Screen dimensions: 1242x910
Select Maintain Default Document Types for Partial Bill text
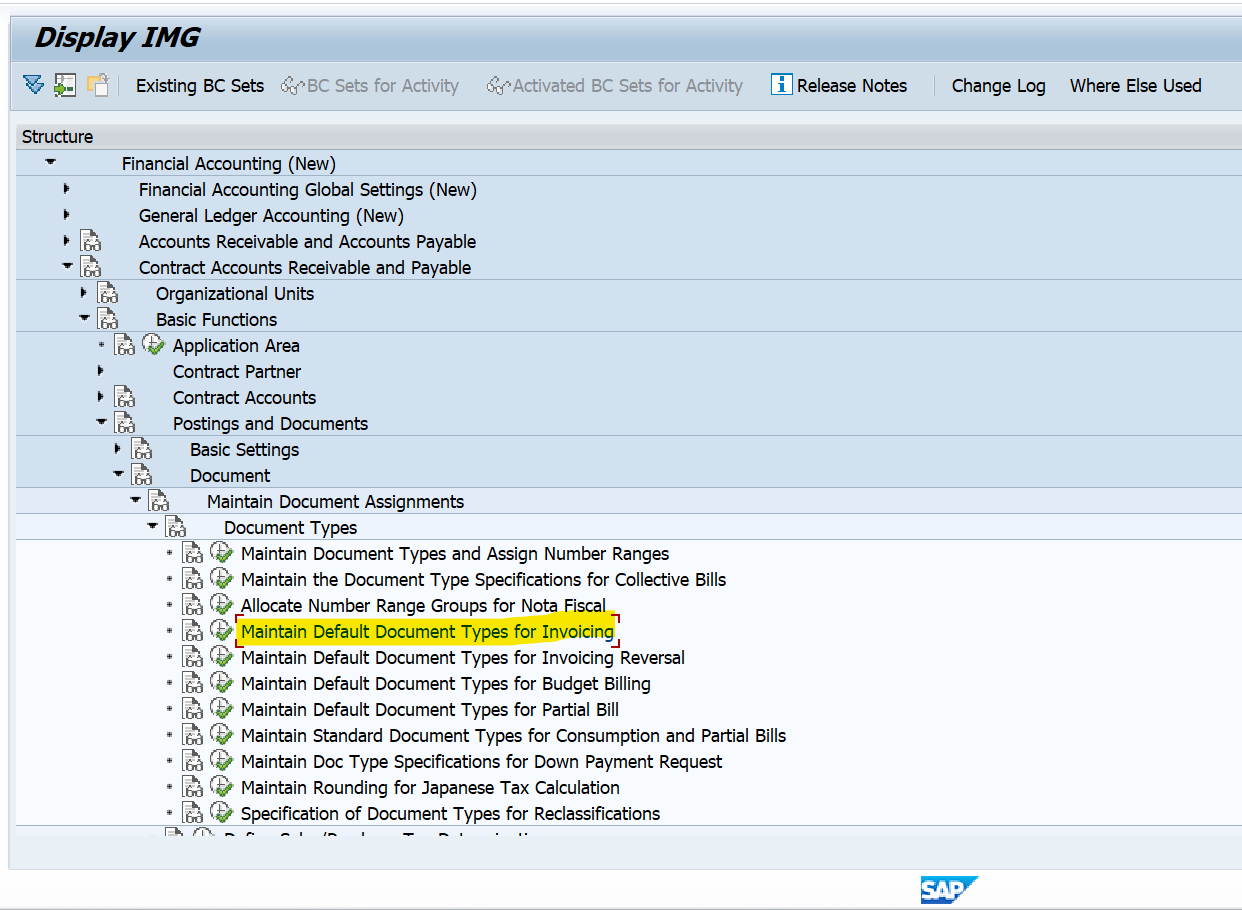point(430,710)
